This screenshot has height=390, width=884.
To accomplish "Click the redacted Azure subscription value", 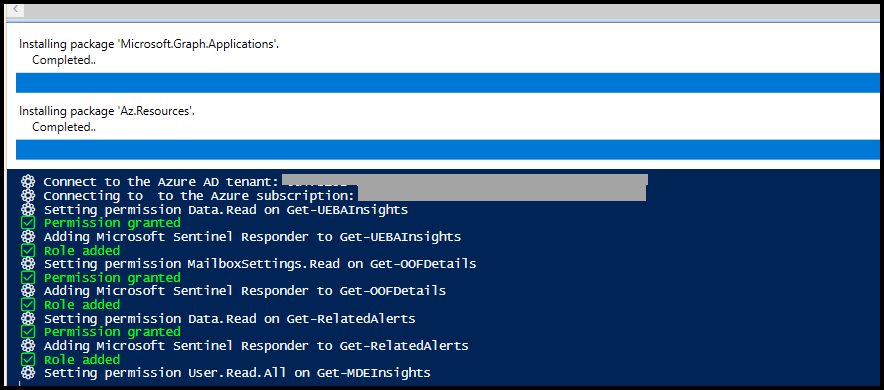I will click(x=502, y=194).
